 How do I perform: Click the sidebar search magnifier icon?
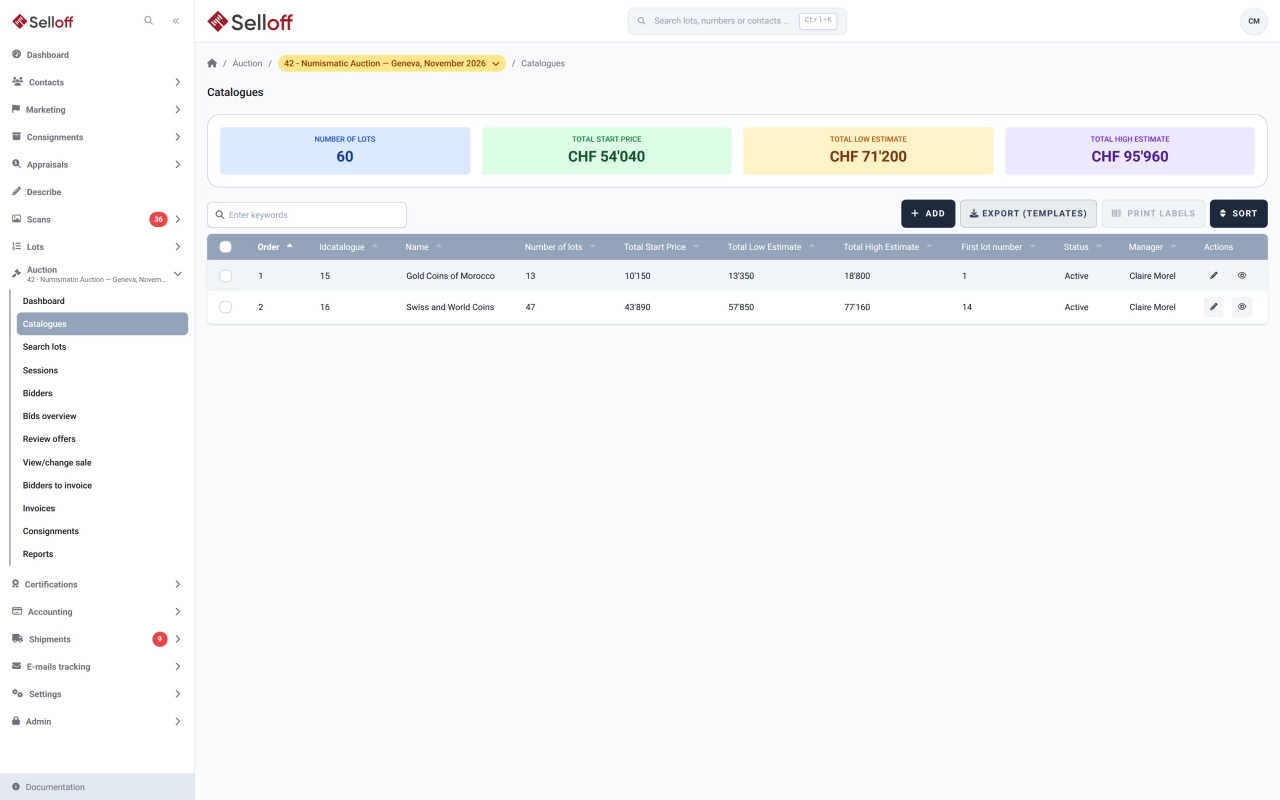point(149,20)
